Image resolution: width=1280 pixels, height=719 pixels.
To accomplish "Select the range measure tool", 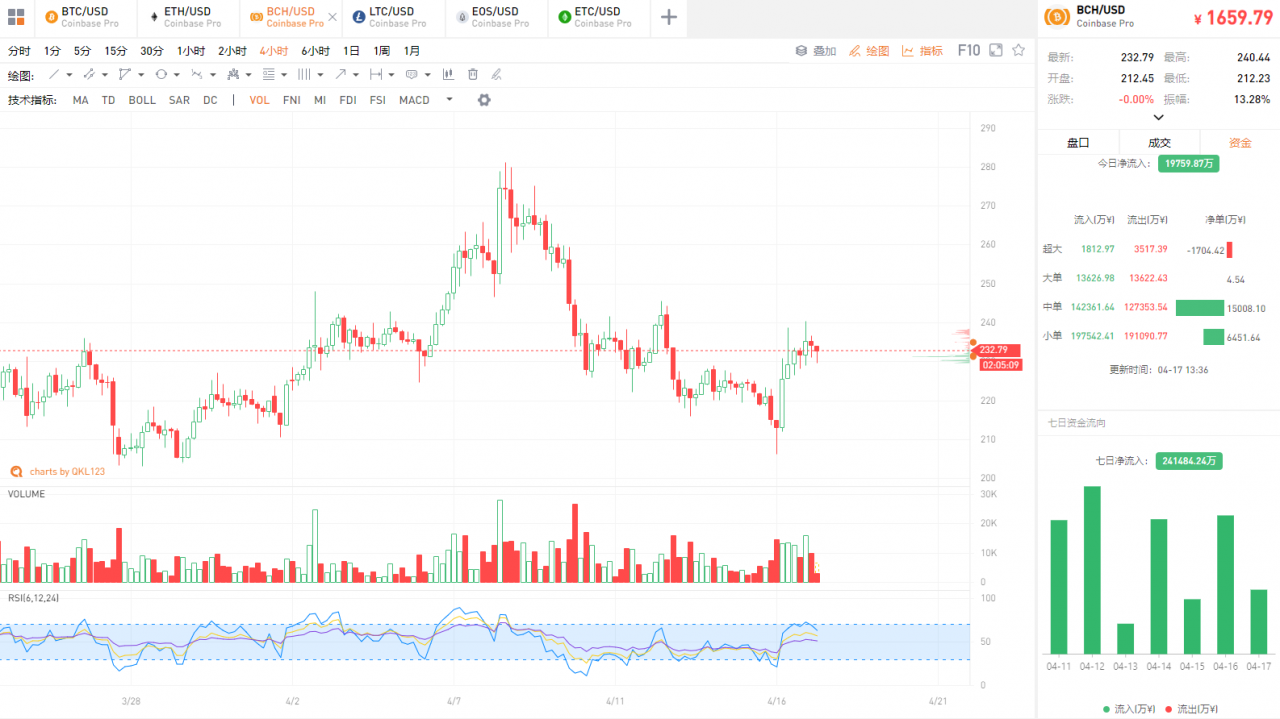I will click(x=375, y=75).
